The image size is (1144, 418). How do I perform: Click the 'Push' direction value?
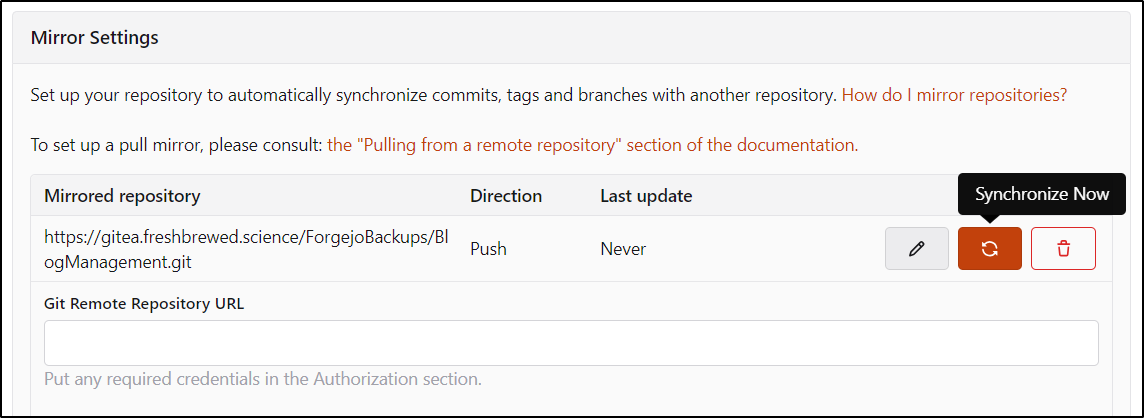(x=488, y=249)
